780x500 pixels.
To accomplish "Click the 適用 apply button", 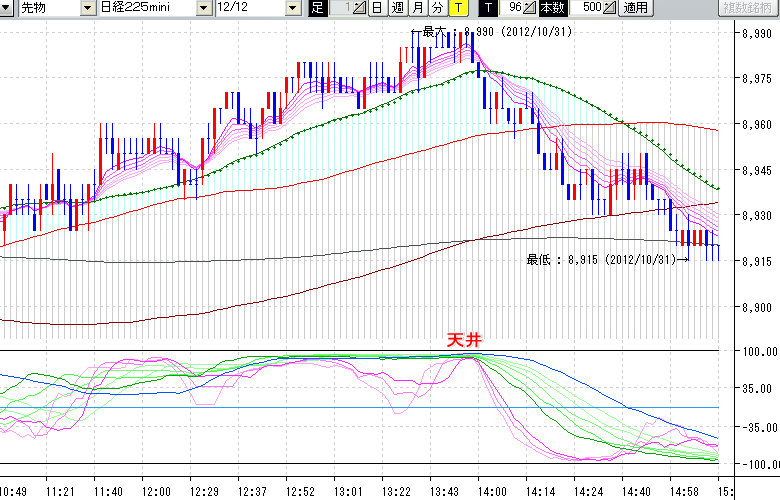I will pyautogui.click(x=634, y=8).
